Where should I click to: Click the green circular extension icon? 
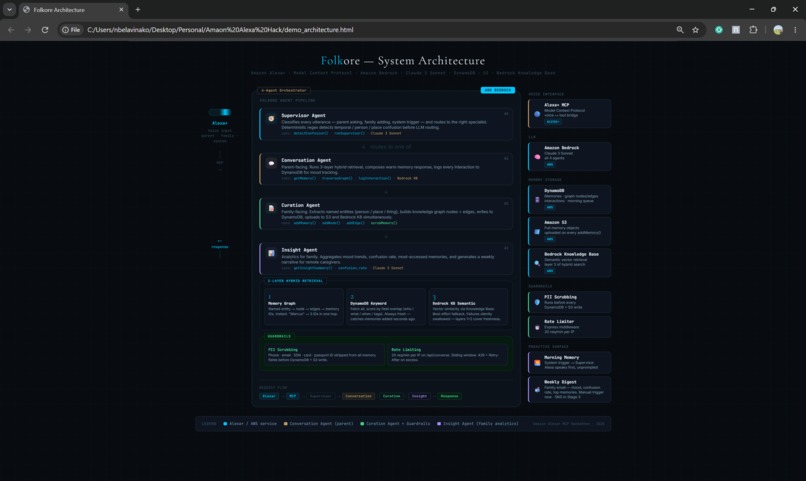click(719, 30)
